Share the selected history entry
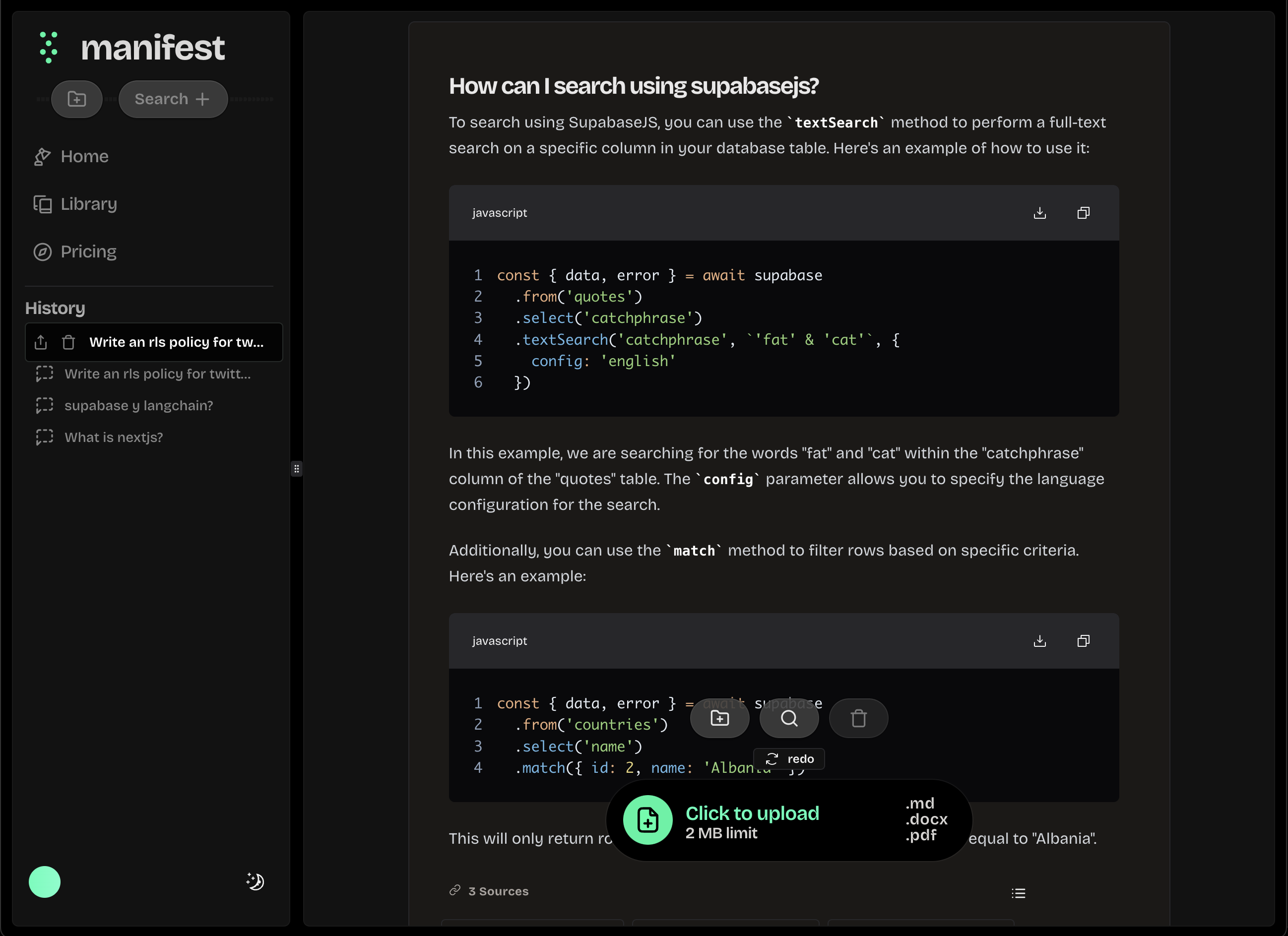The height and width of the screenshot is (936, 1288). pyautogui.click(x=41, y=342)
